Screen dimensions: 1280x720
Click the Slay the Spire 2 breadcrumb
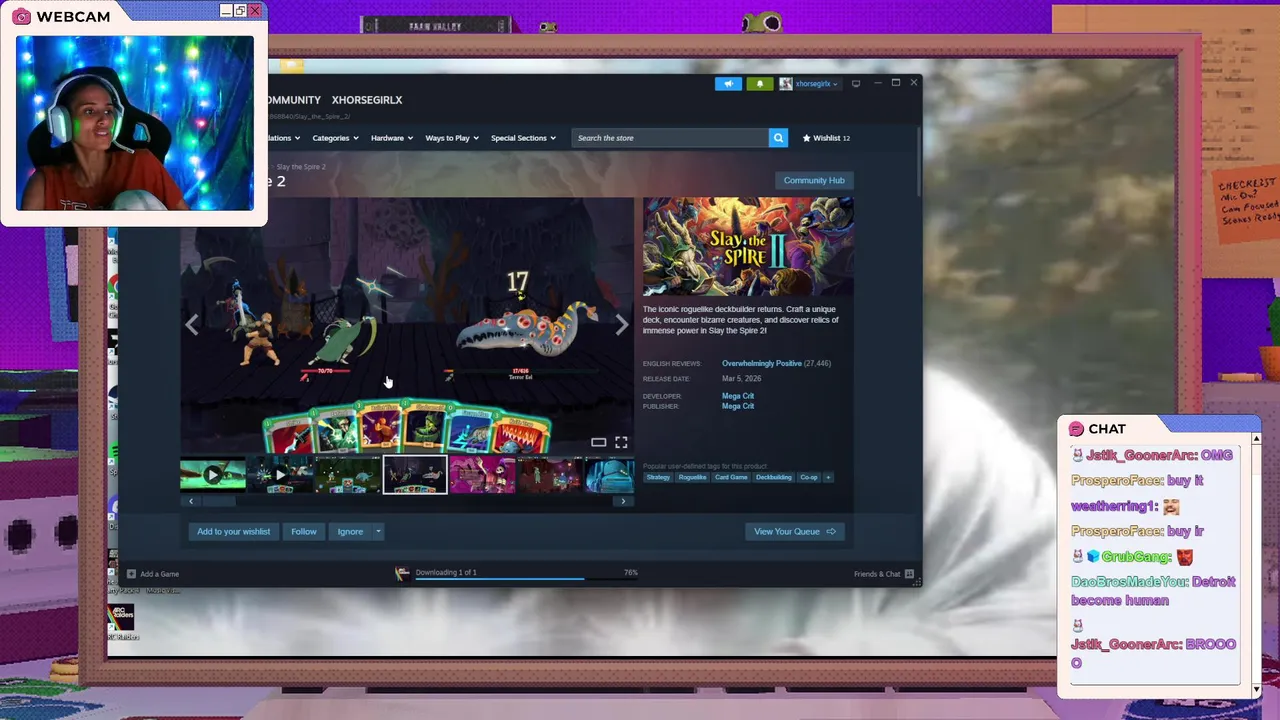(x=301, y=167)
